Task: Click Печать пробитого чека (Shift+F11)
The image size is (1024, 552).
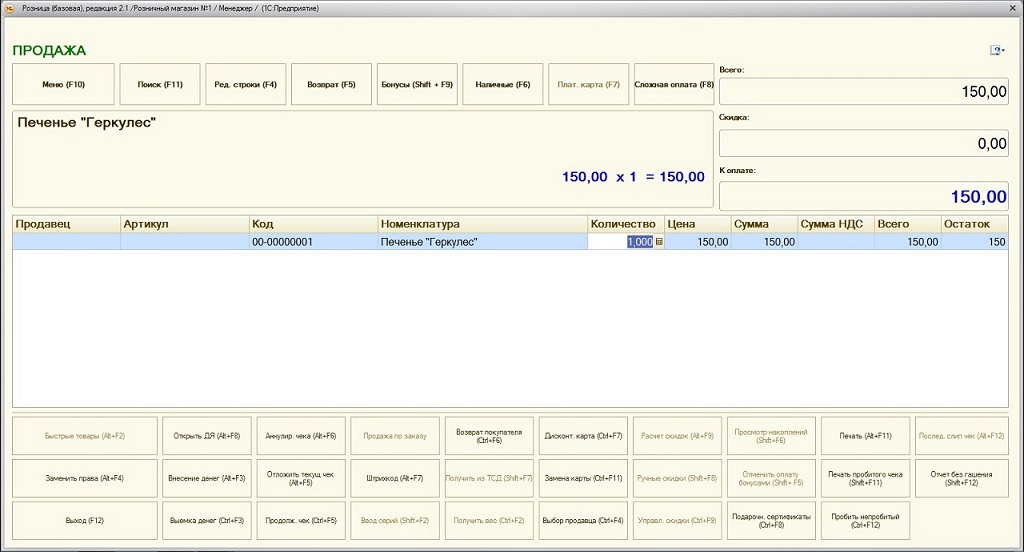Action: coord(865,478)
